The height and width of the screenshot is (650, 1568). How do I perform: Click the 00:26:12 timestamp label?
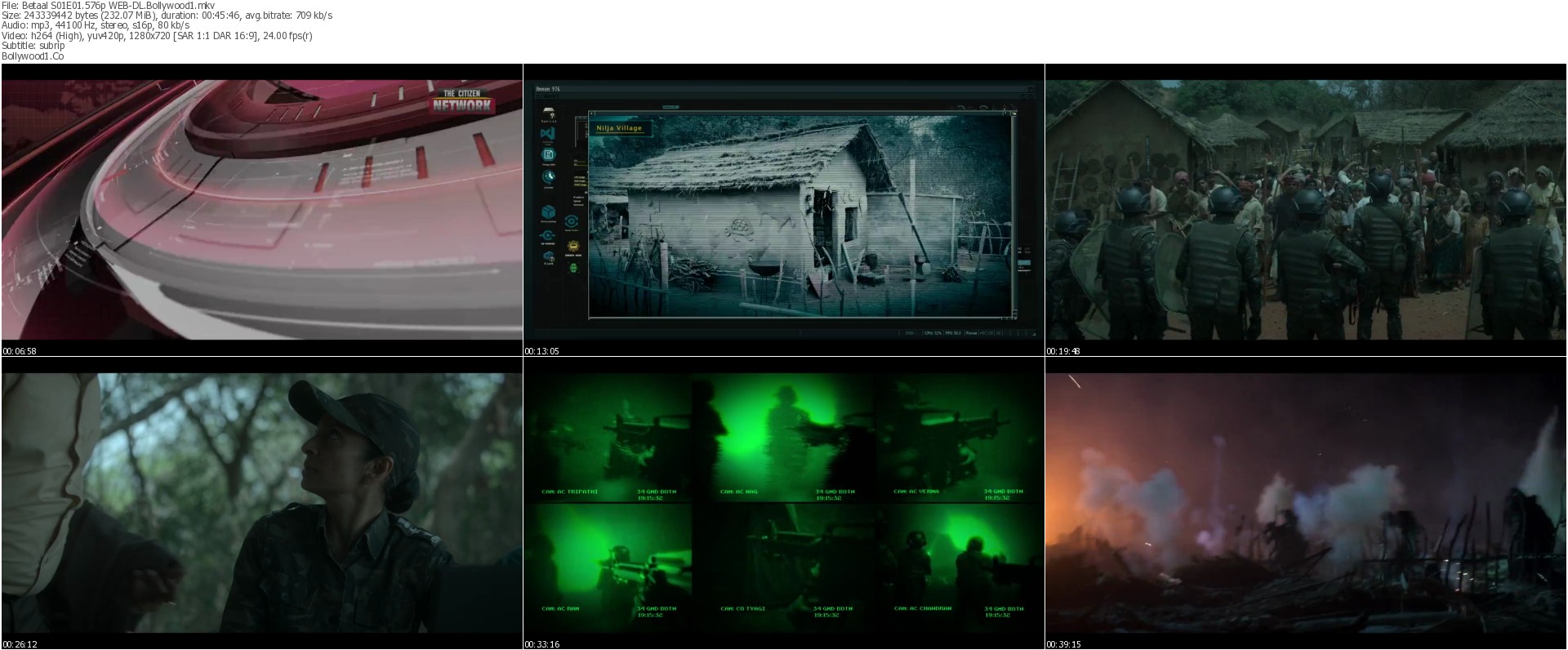click(x=20, y=644)
